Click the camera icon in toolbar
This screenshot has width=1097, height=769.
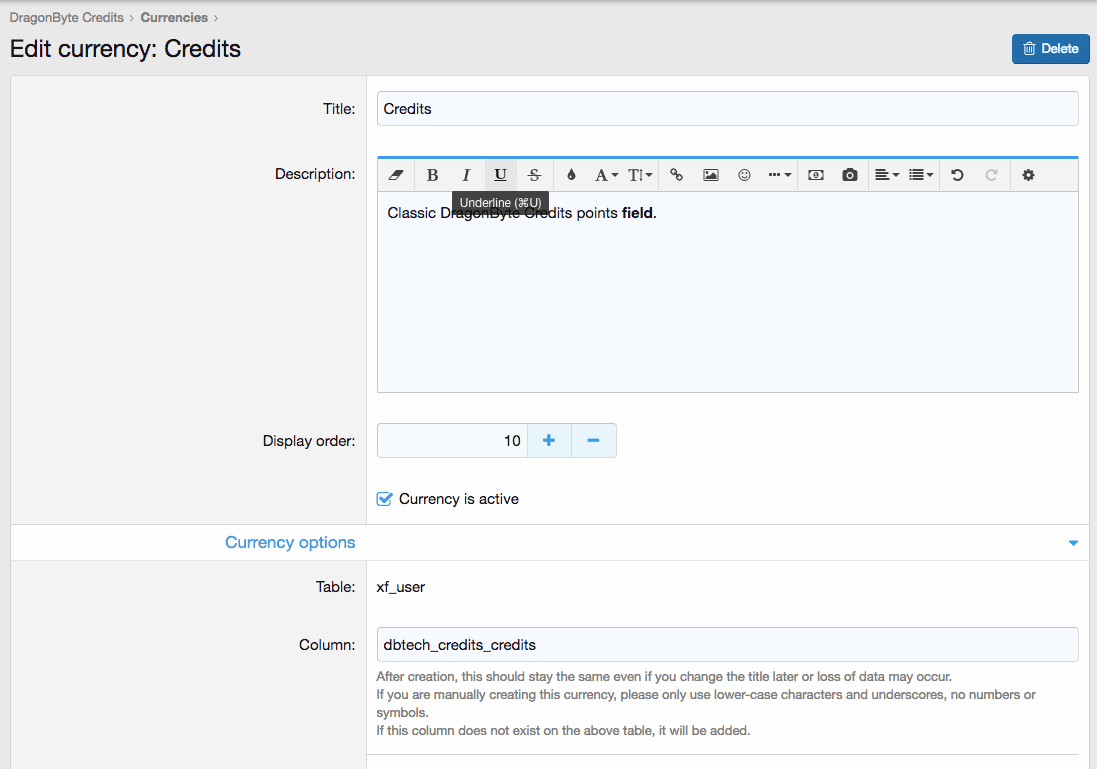[x=849, y=175]
